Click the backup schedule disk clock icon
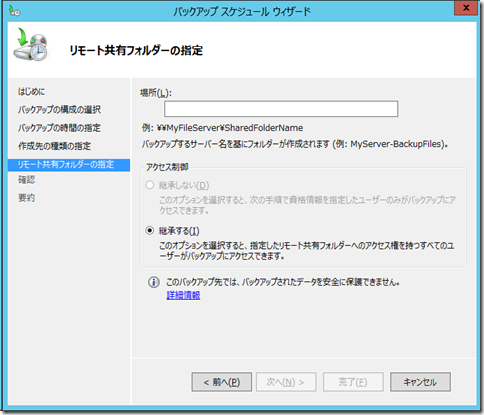This screenshot has width=484, height=415. 31,45
